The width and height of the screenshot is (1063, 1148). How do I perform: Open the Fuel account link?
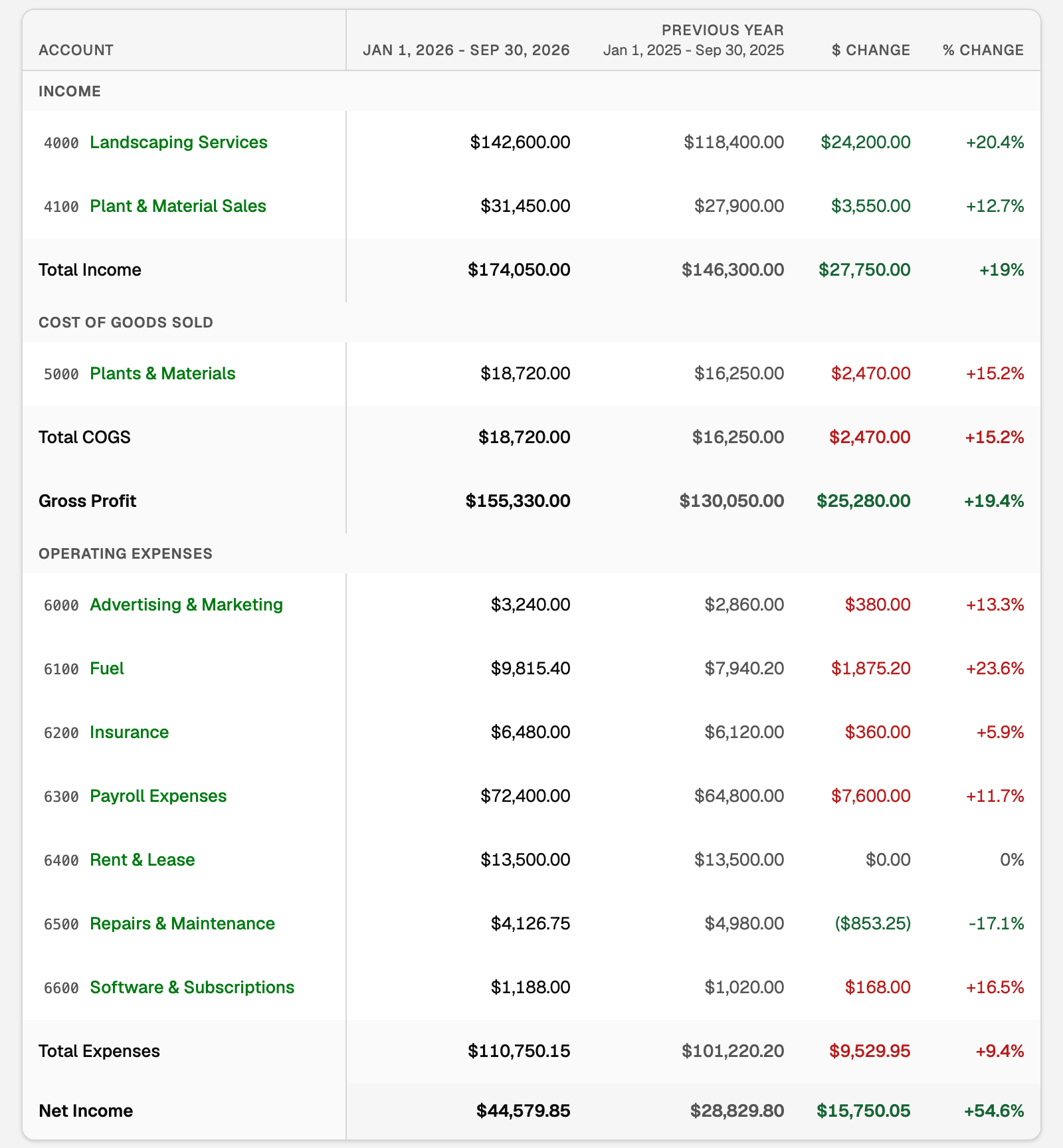tap(107, 668)
